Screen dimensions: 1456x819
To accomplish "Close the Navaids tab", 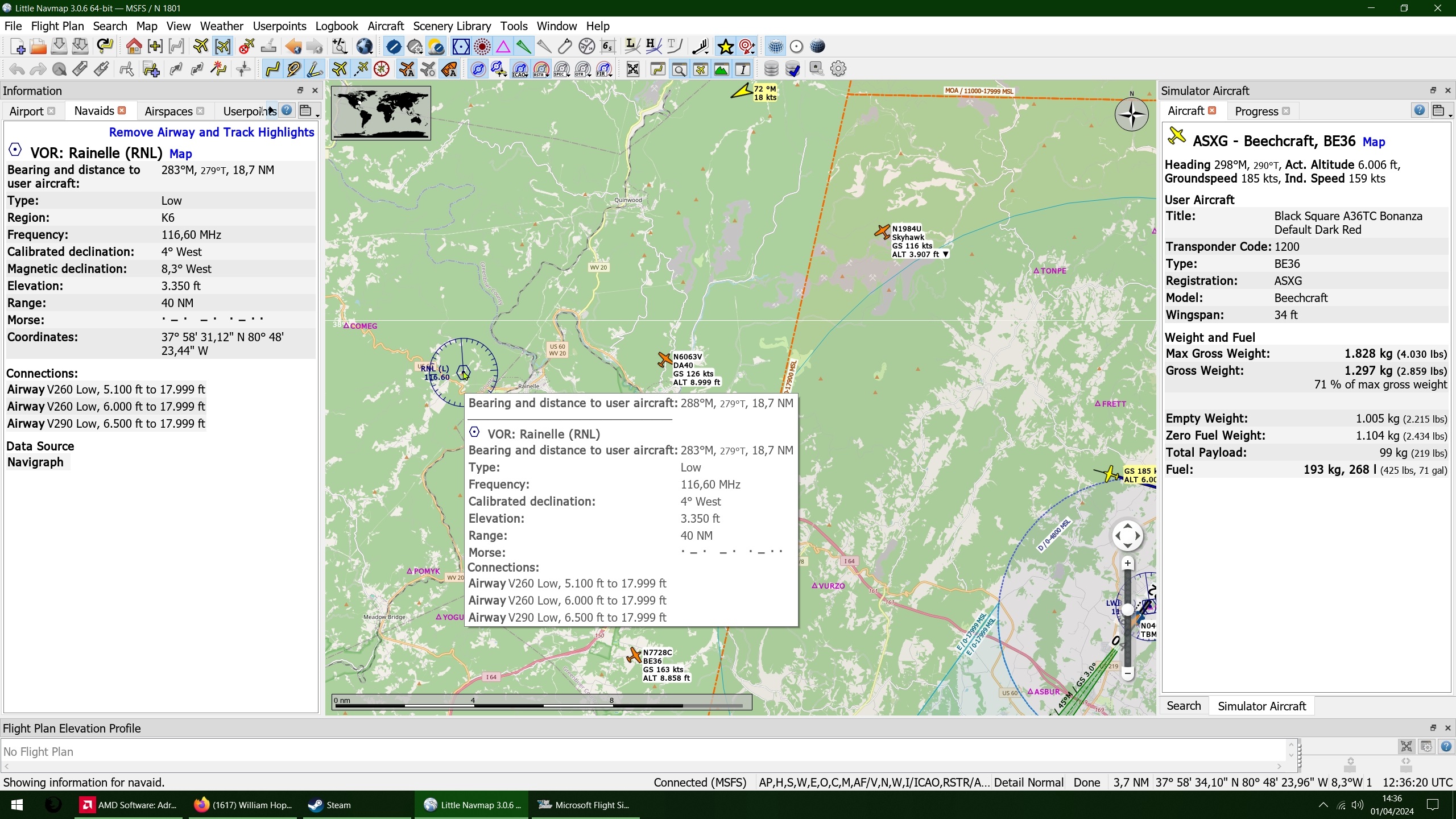I will point(122,110).
